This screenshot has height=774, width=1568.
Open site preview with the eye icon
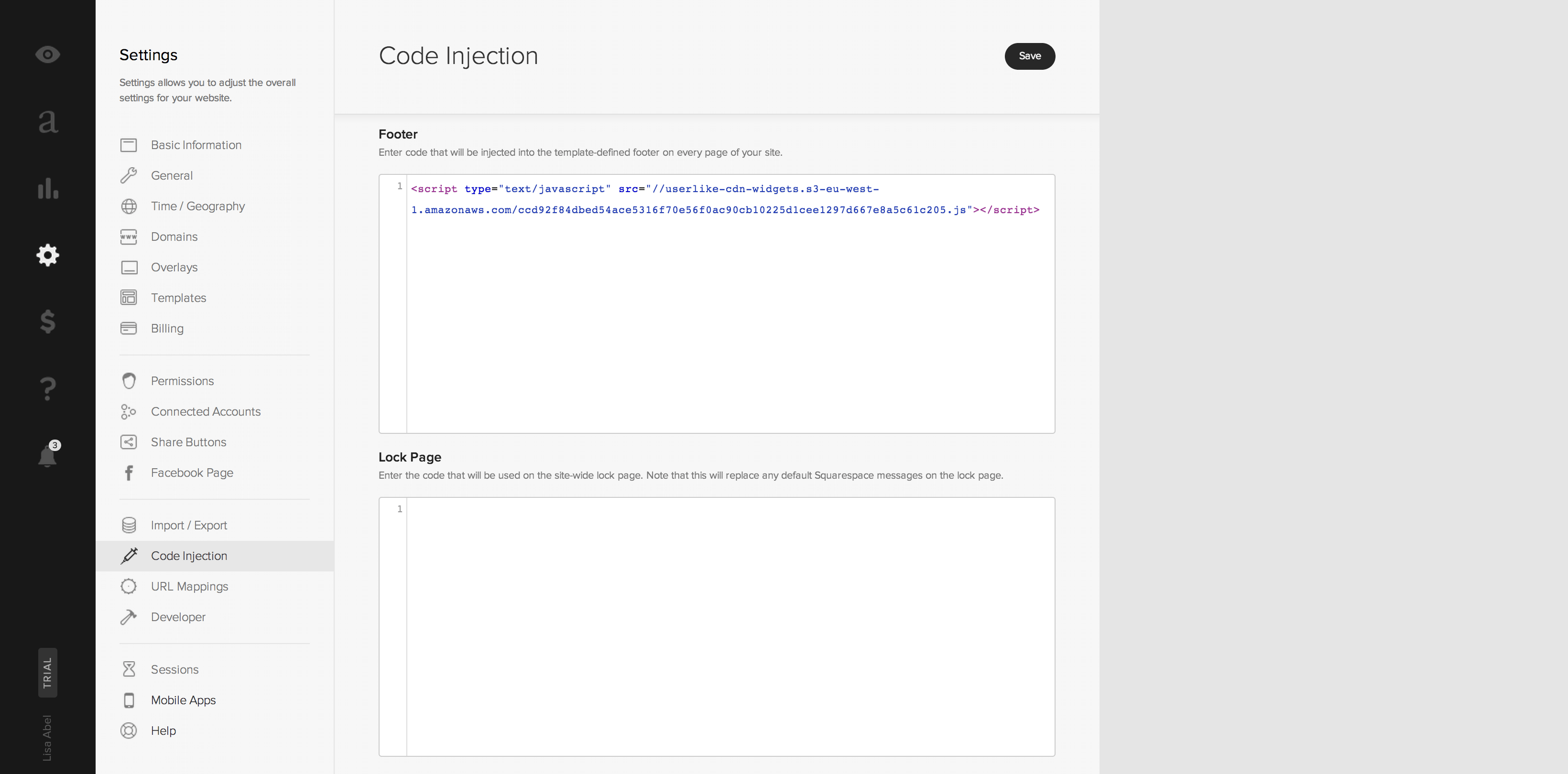coord(47,55)
